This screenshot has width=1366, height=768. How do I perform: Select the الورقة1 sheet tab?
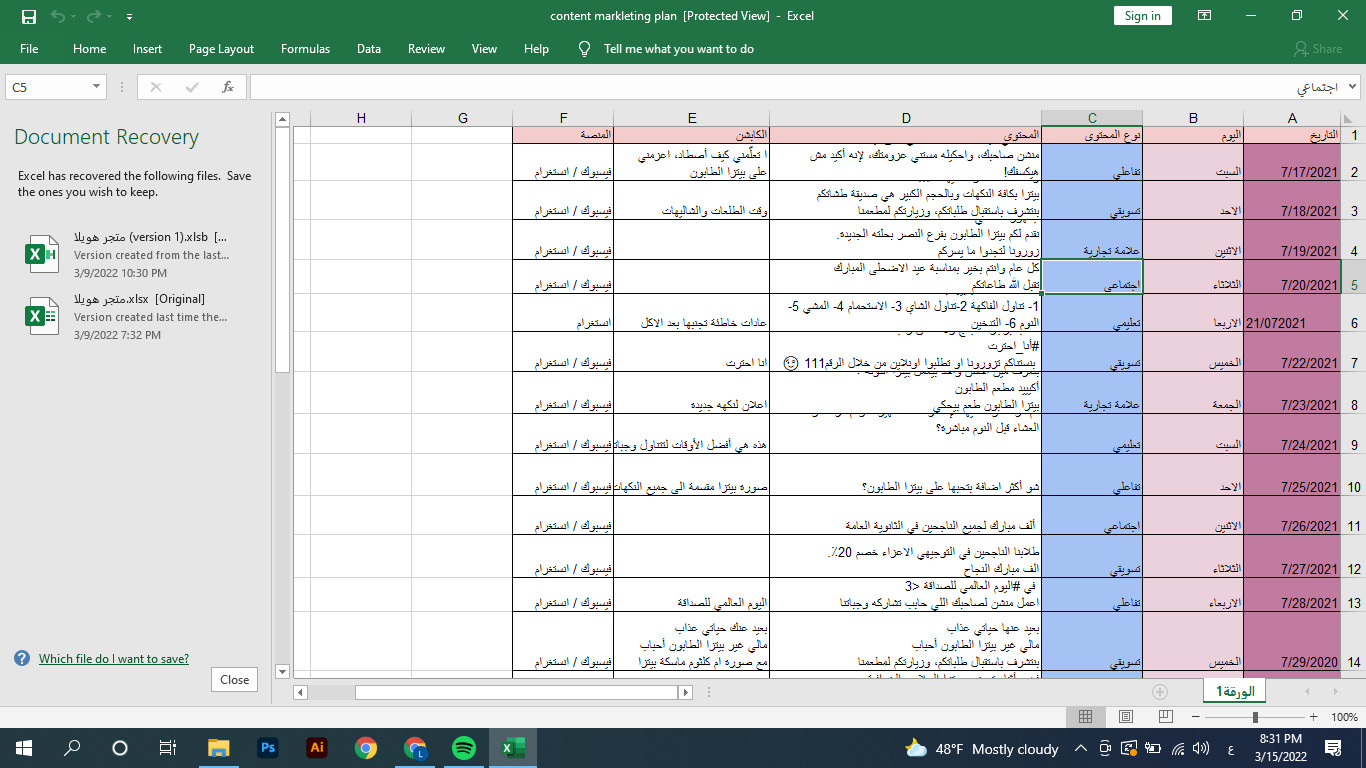1233,690
